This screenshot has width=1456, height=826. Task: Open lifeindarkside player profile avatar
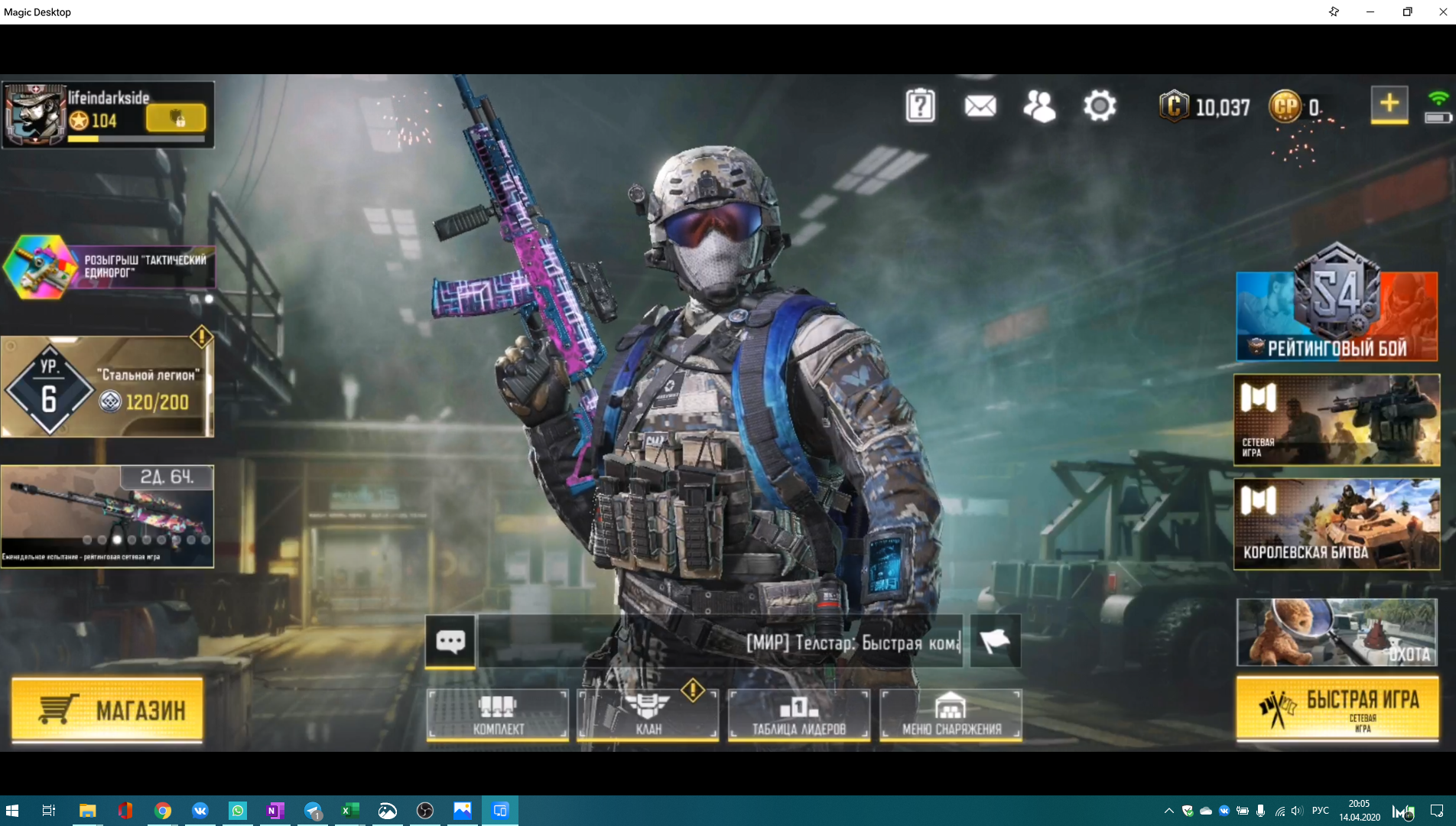(x=34, y=114)
